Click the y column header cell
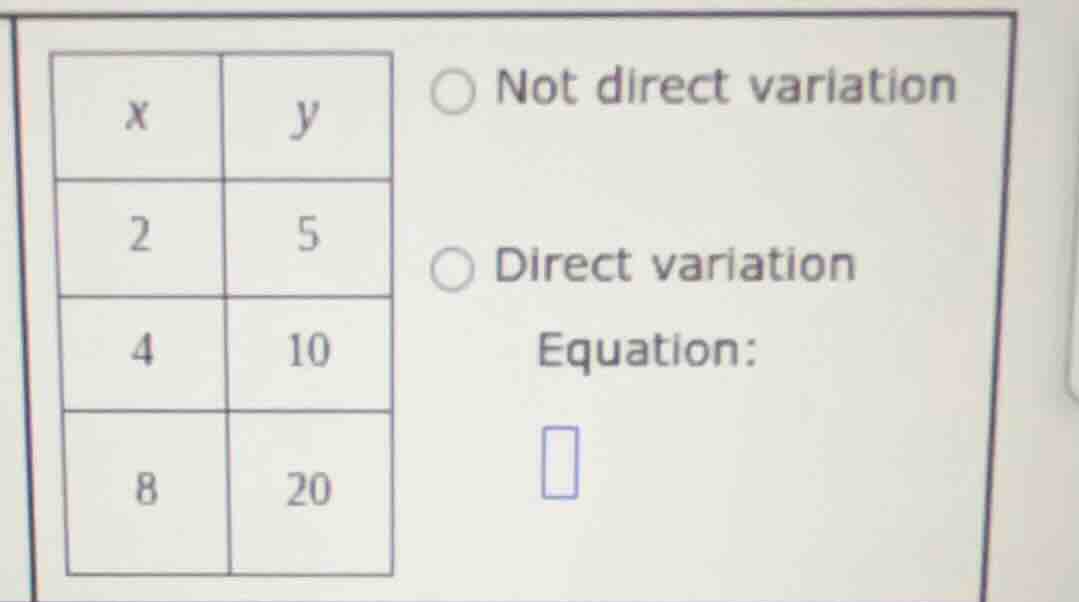This screenshot has height=602, width=1079. (x=308, y=117)
